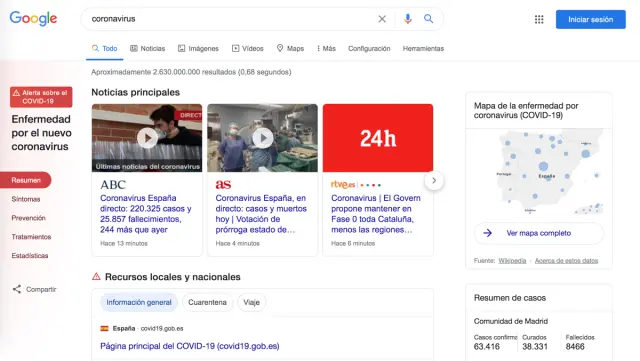Open Herramientas options
This screenshot has width=640, height=361.
423,49
